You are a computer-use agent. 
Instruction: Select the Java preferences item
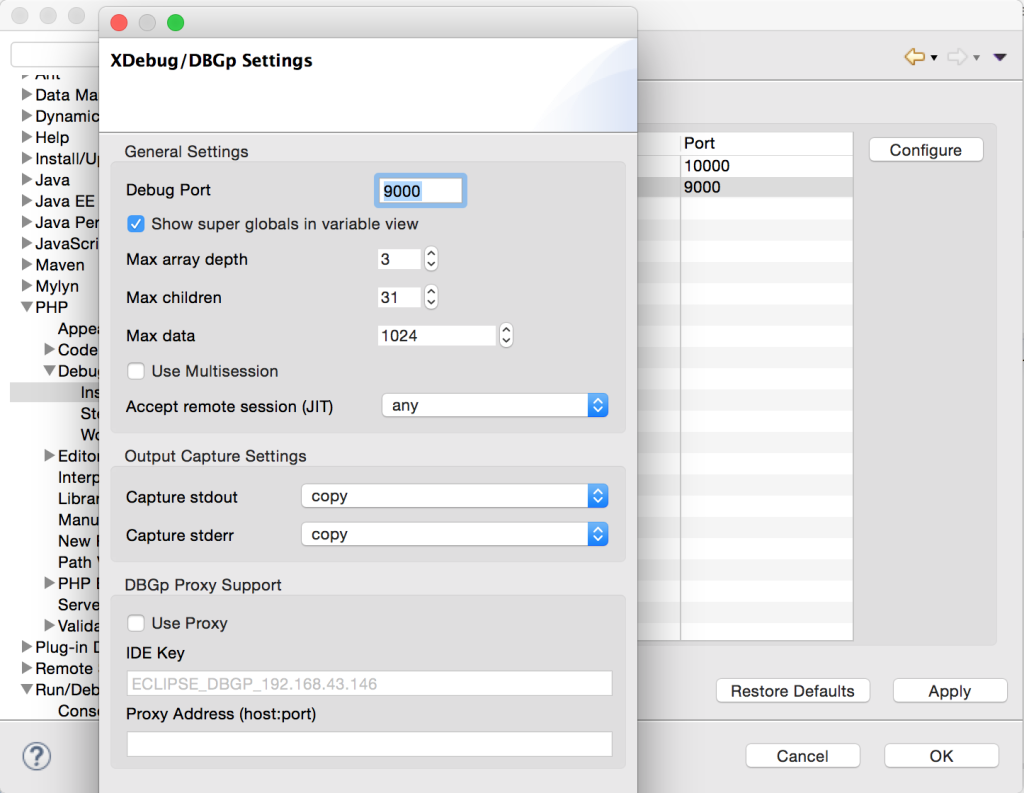pyautogui.click(x=52, y=180)
